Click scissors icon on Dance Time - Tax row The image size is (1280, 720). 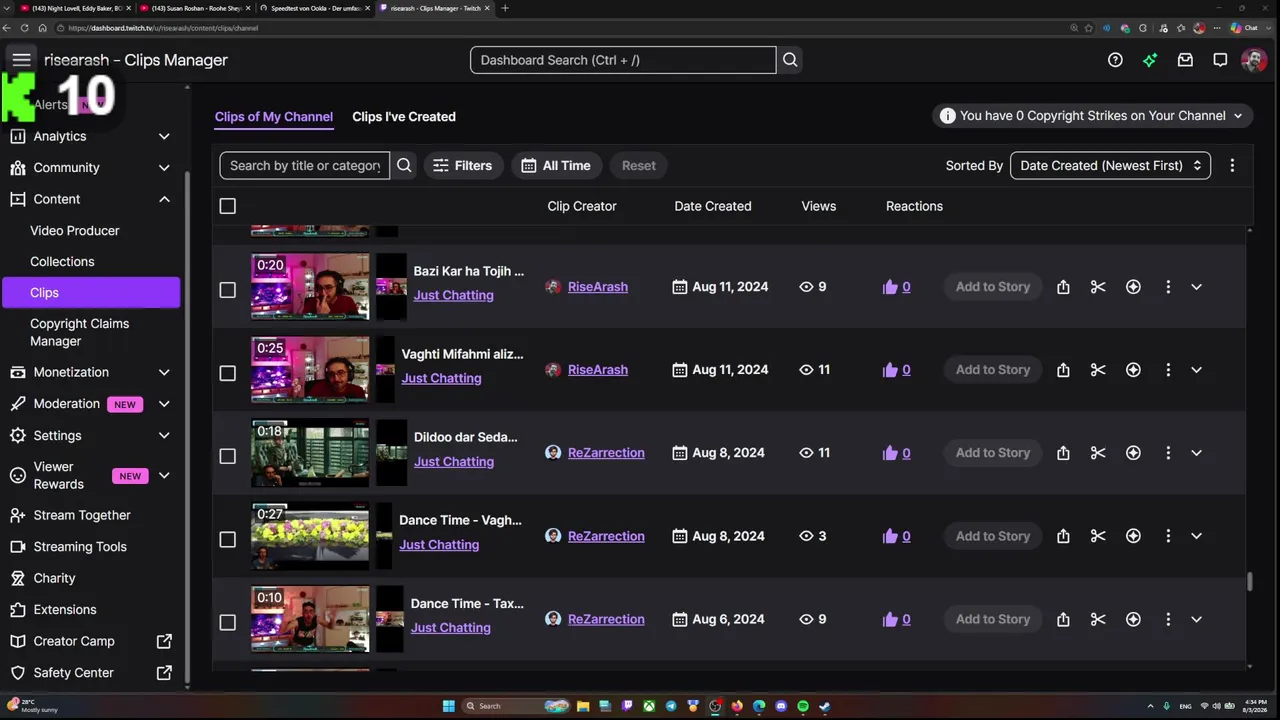click(1098, 619)
